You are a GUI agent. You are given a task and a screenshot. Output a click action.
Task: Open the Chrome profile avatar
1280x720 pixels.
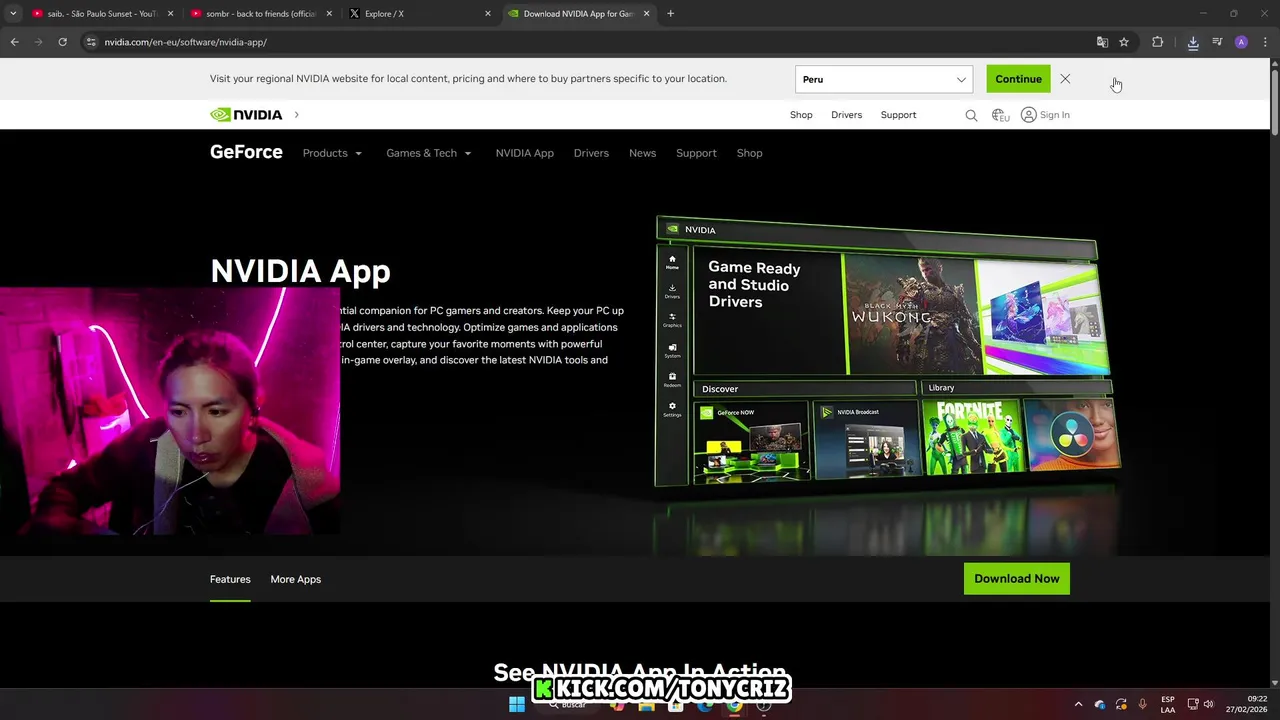(x=1241, y=42)
